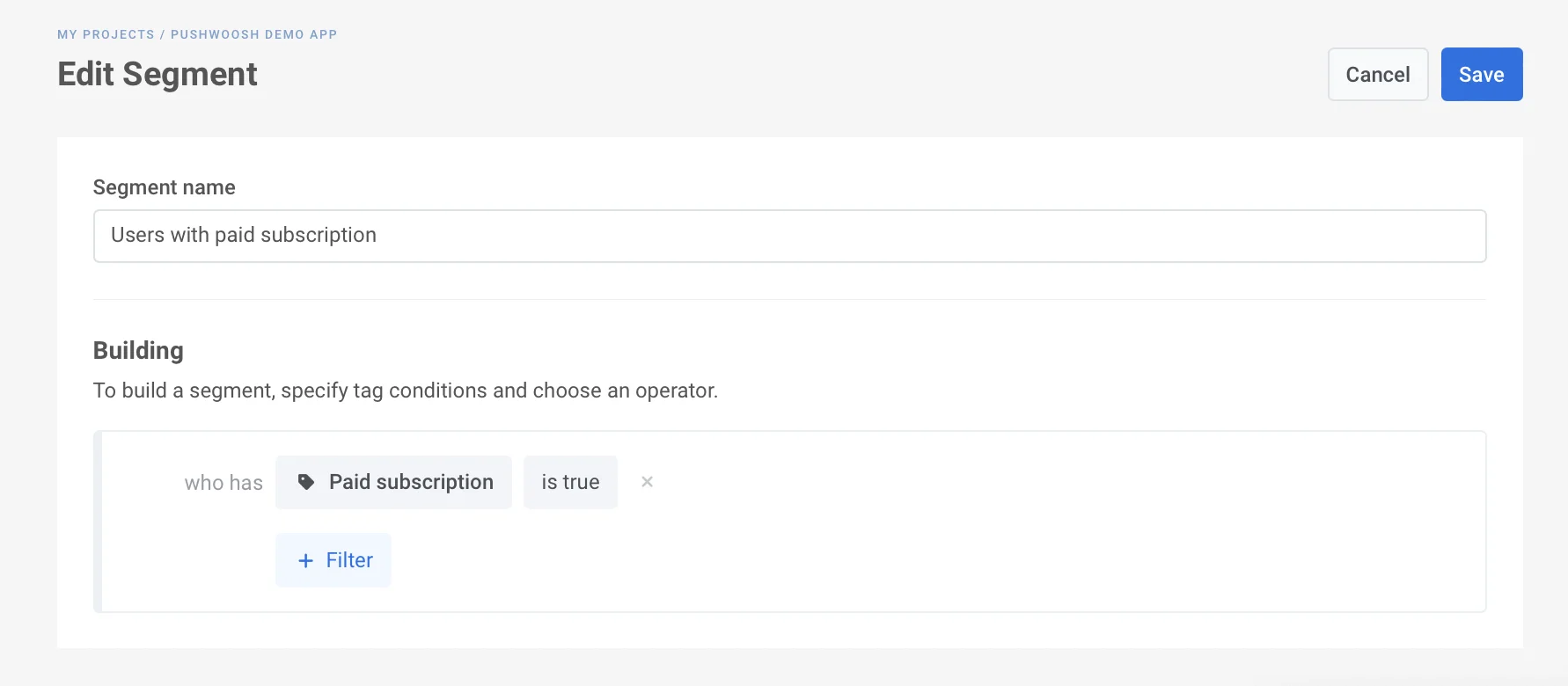The image size is (1568, 686).
Task: Click the tag icon in Paid subscription chip
Action: (306, 482)
